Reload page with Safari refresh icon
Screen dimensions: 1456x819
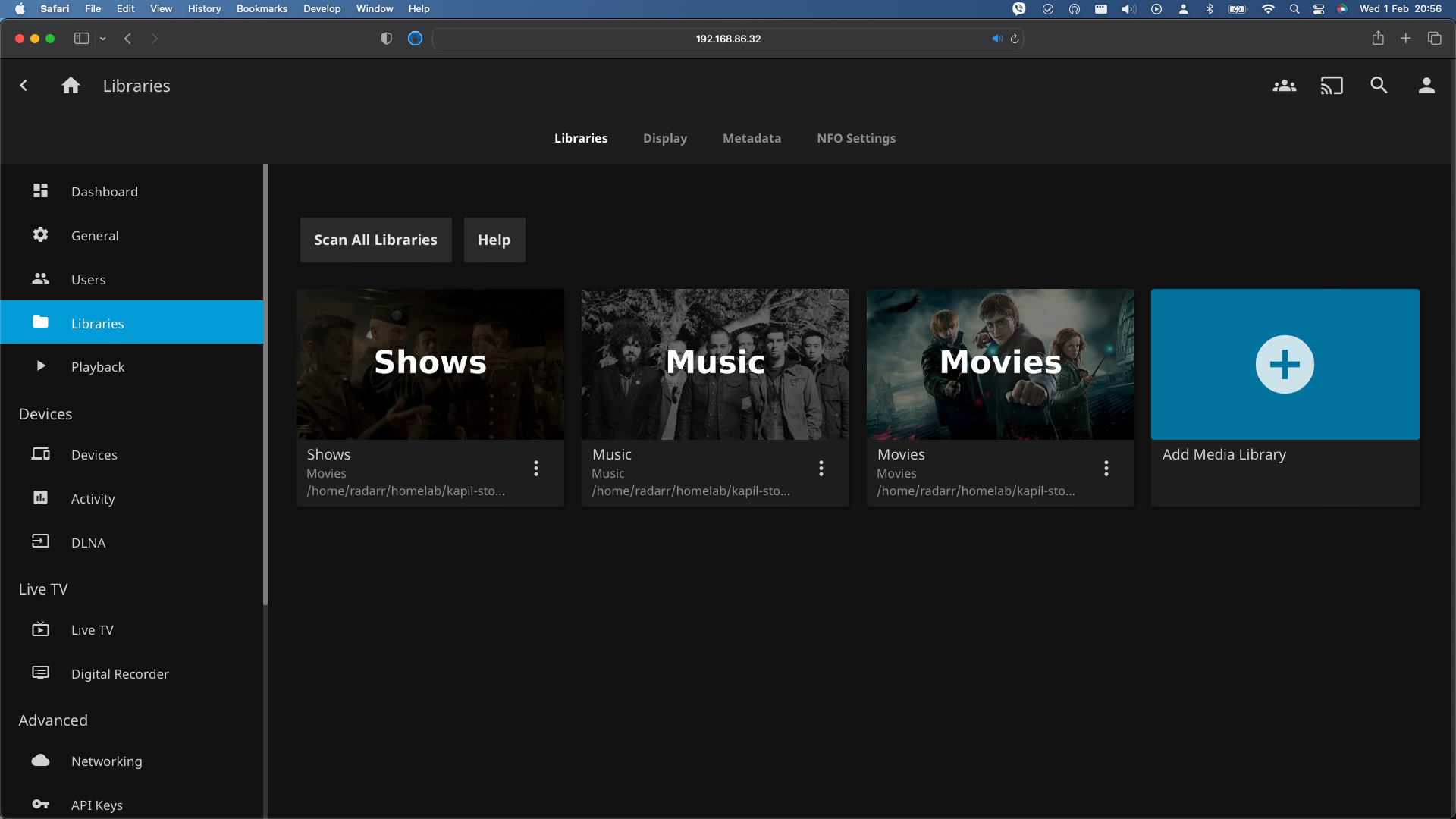[1015, 39]
